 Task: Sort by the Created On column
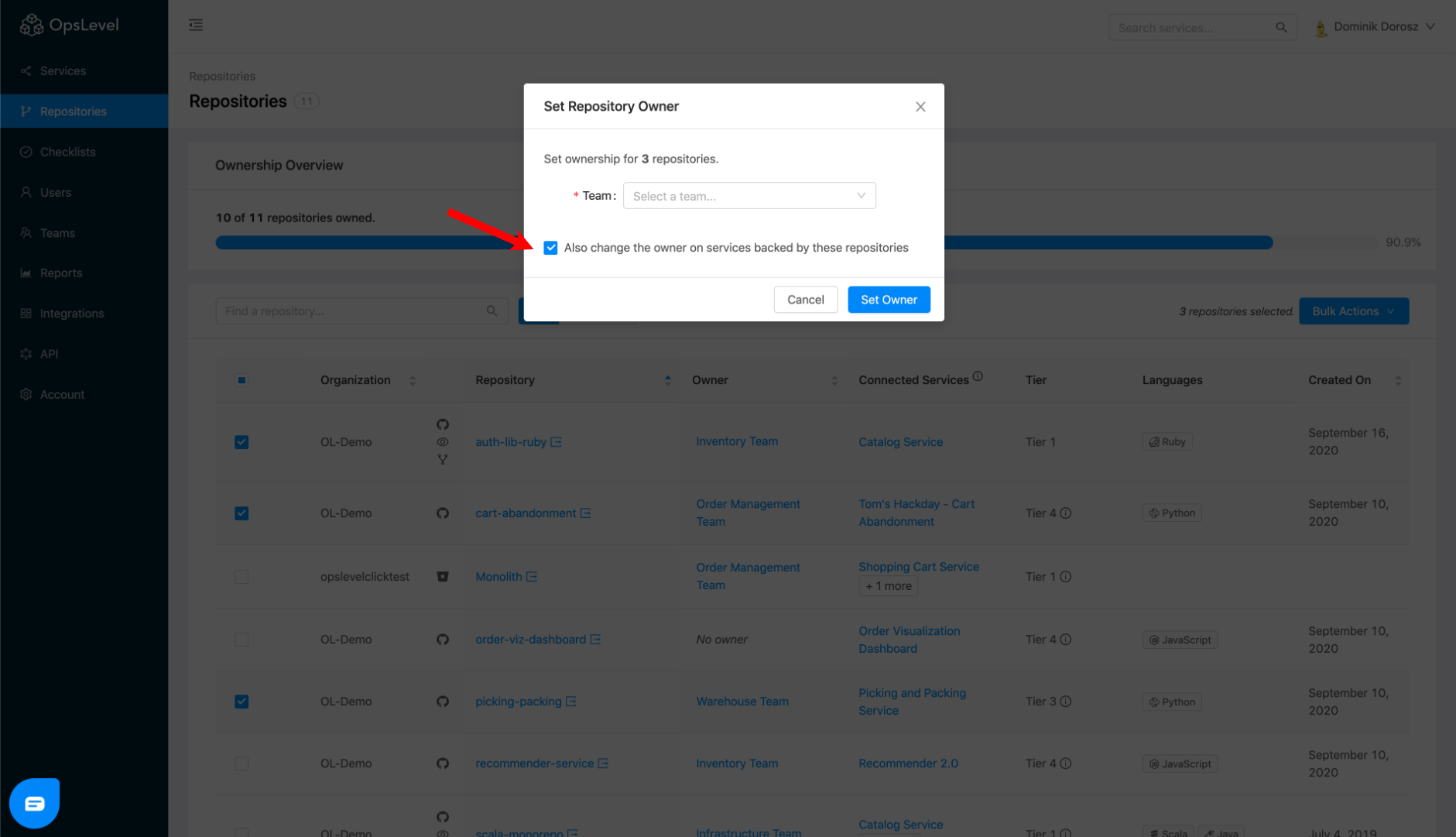point(1398,380)
